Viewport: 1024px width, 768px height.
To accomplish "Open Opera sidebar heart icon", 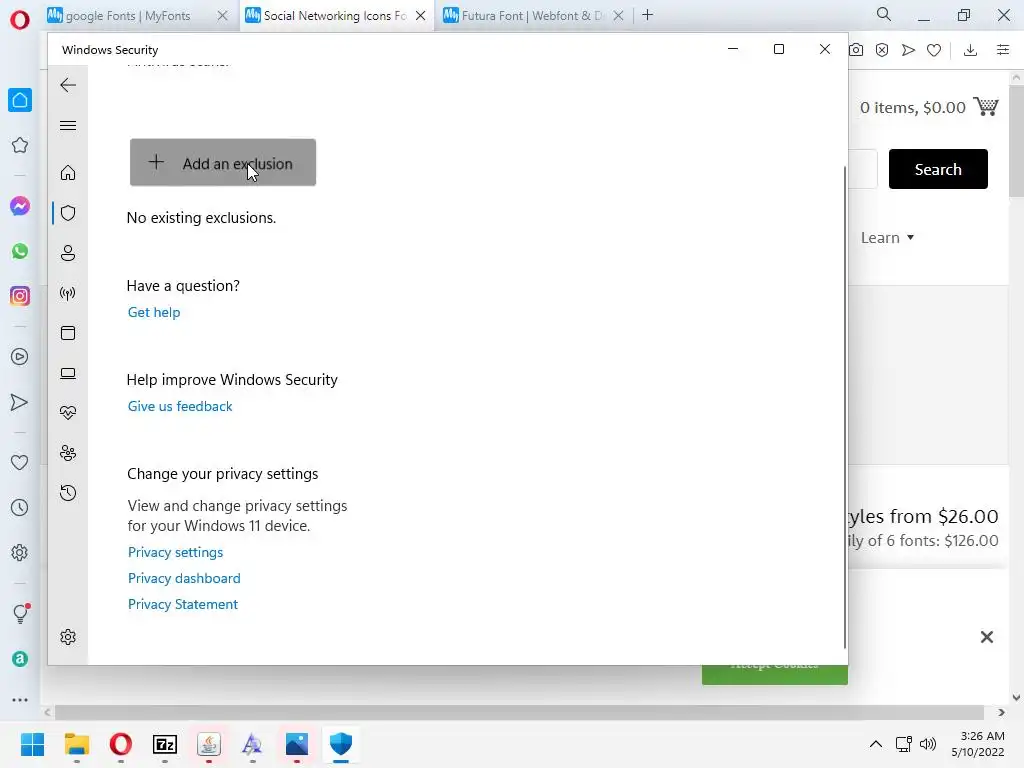I will (20, 462).
